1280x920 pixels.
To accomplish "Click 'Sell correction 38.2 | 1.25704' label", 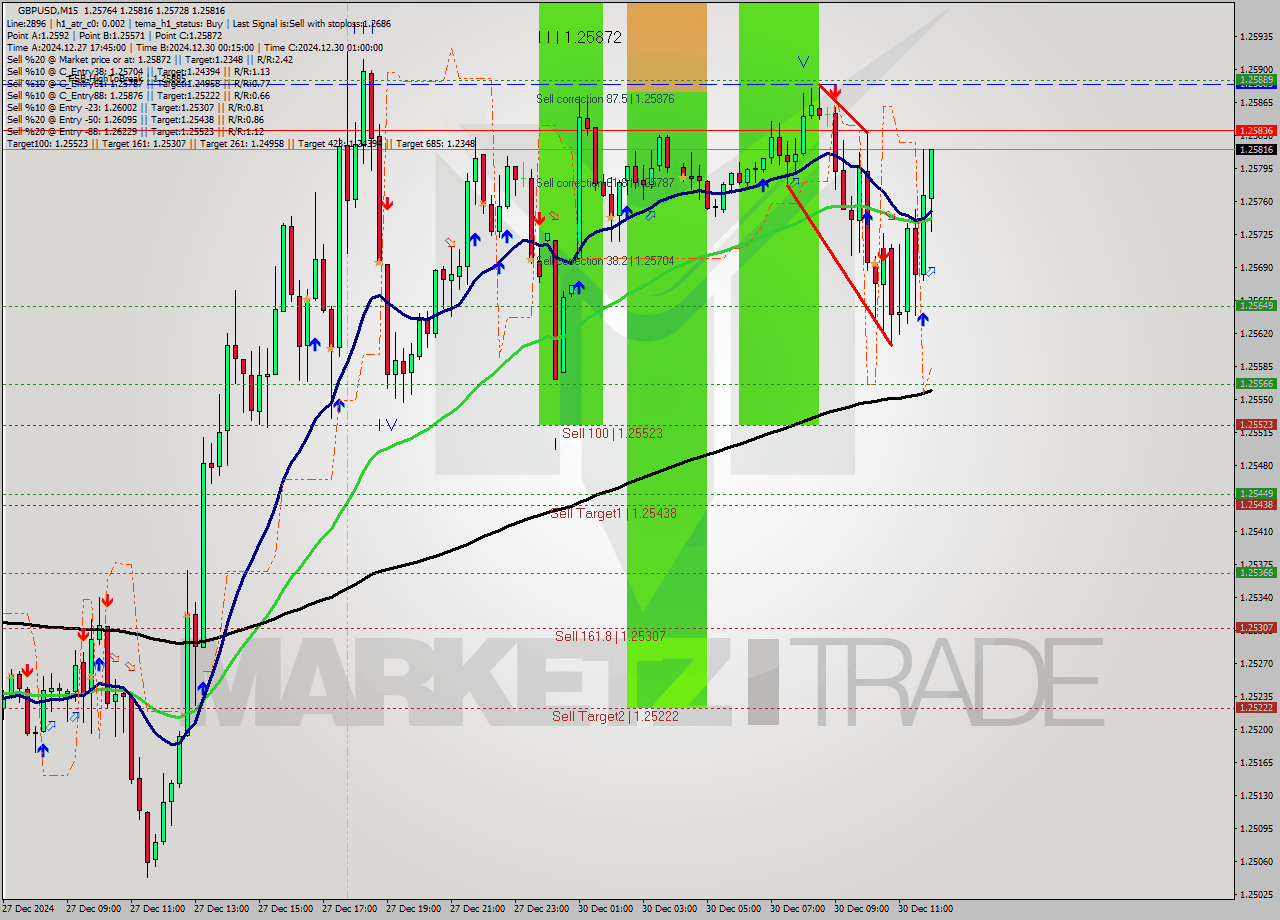I will click(605, 260).
